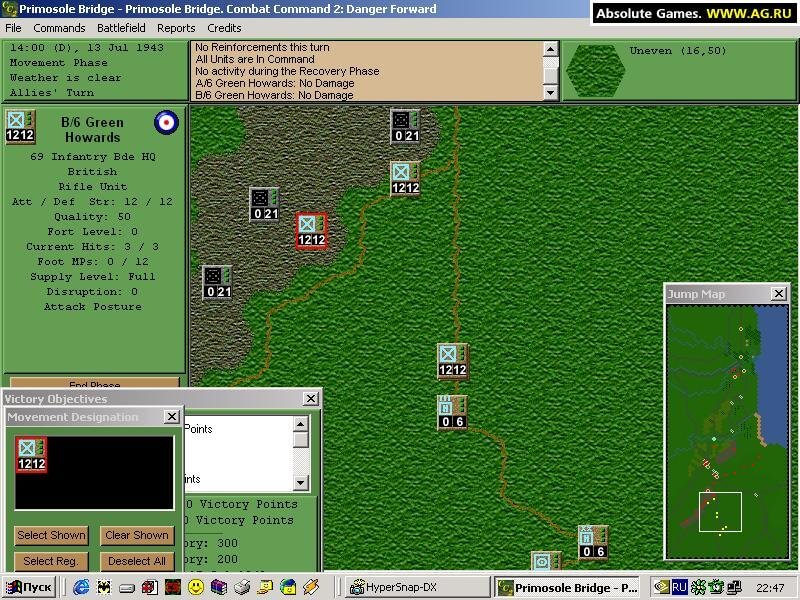Click the German 0-21 unit left of the selected unit
Viewport: 800px width, 600px height.
click(x=264, y=204)
